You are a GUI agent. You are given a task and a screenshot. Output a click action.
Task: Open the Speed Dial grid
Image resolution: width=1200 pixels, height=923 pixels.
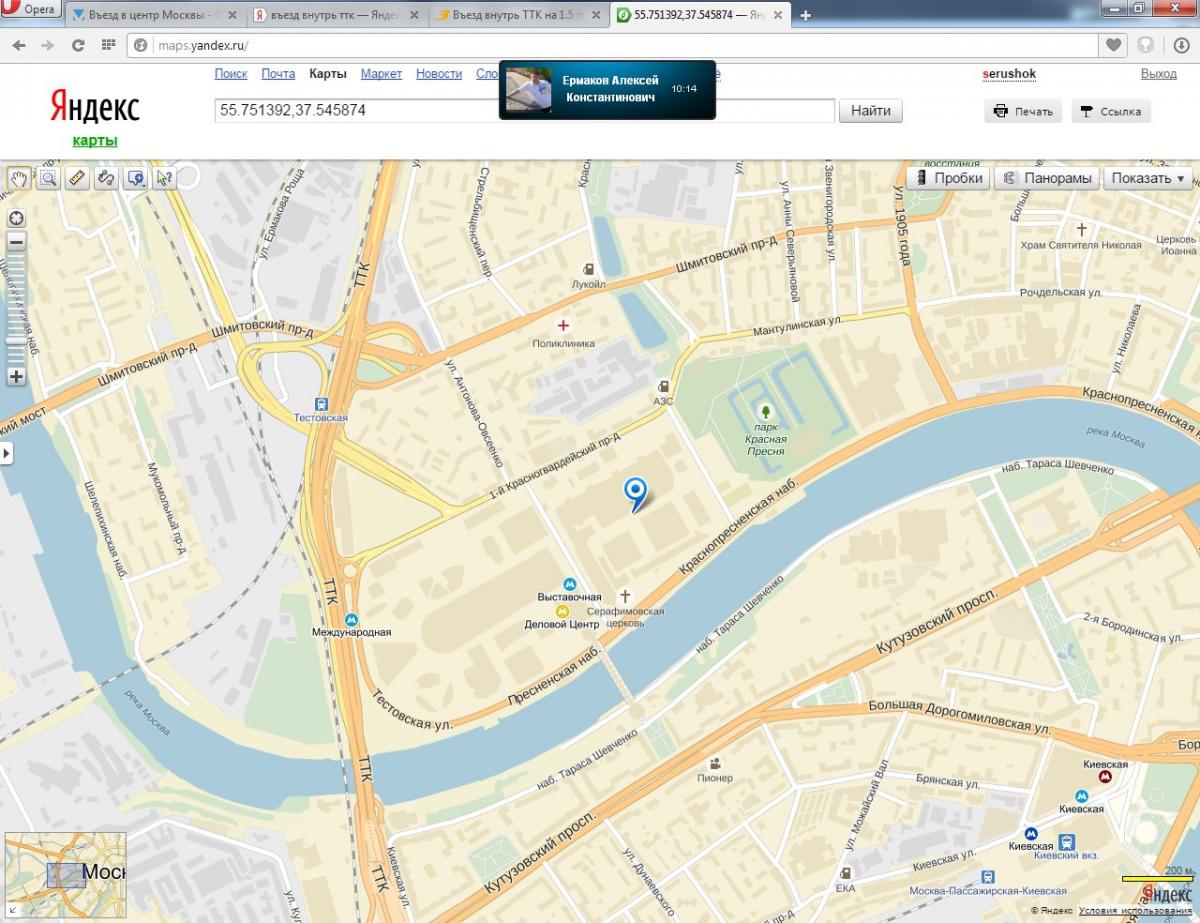(x=108, y=45)
